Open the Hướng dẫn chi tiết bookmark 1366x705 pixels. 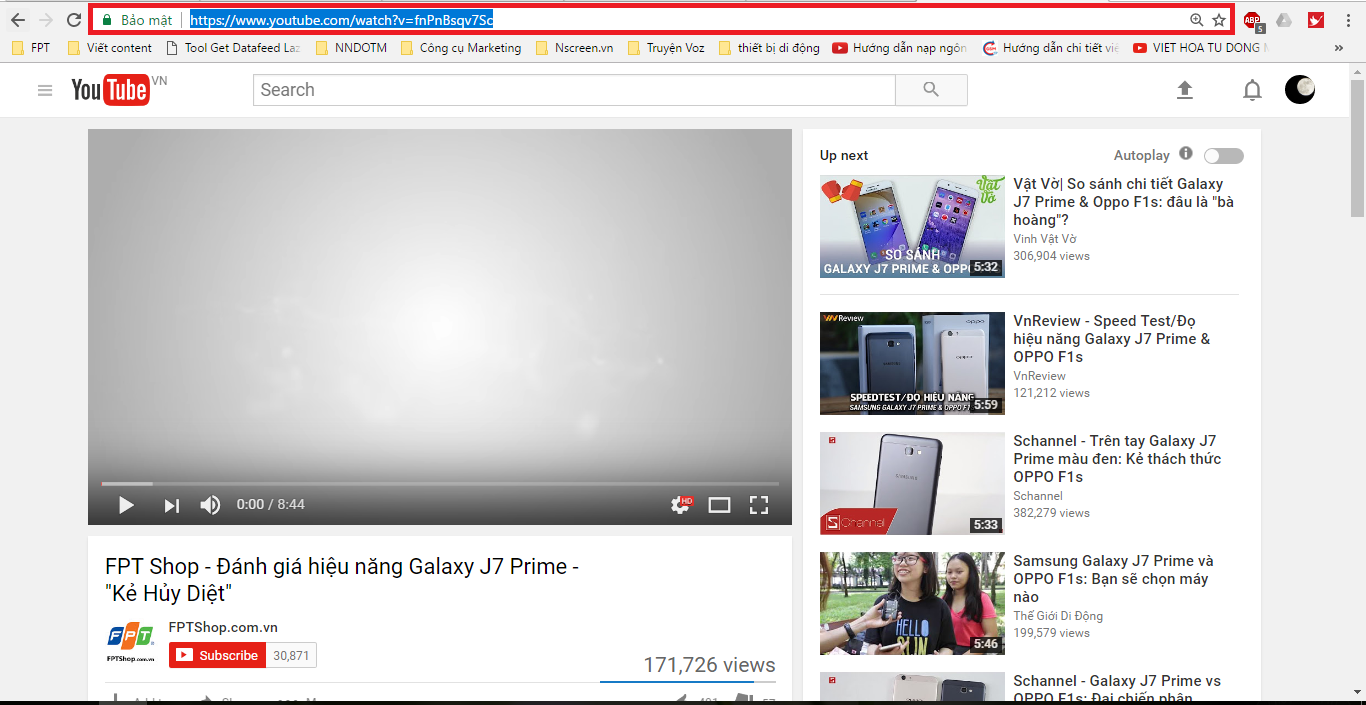(x=1051, y=48)
